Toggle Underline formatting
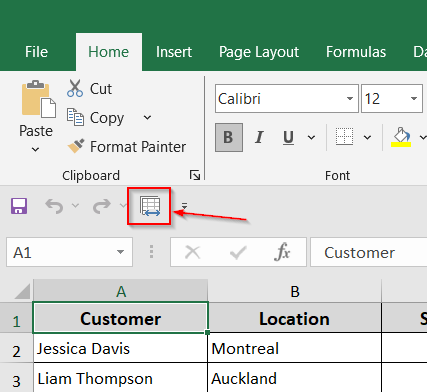 coord(288,137)
